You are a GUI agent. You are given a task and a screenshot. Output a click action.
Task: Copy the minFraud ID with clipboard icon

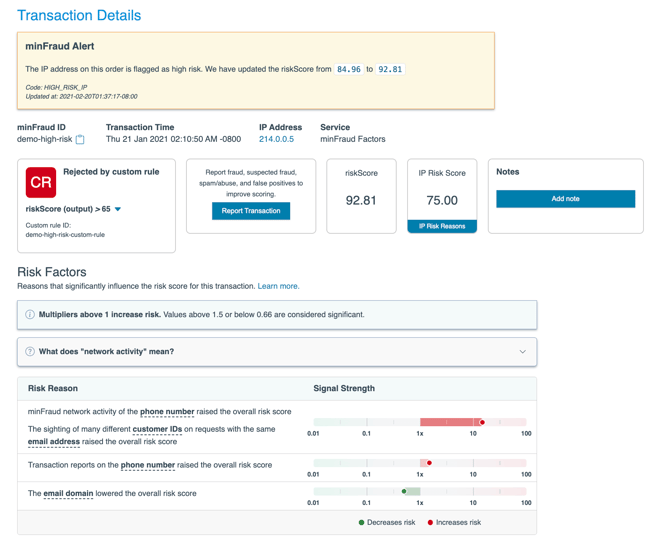coord(80,139)
